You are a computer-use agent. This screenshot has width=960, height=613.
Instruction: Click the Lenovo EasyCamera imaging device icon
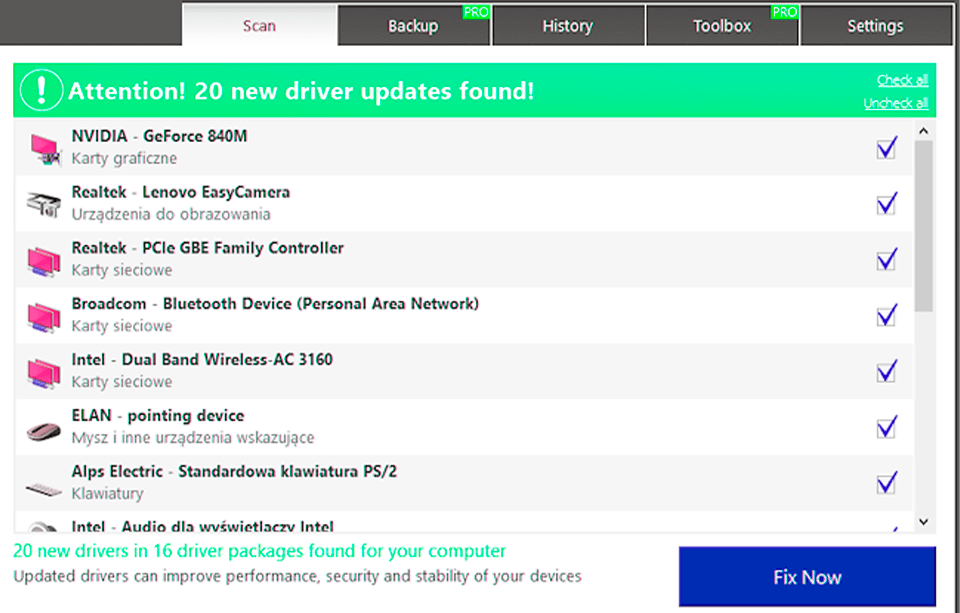(44, 205)
